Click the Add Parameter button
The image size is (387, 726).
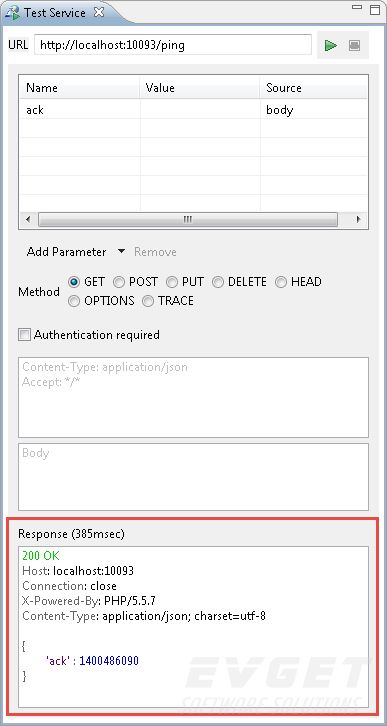coord(66,252)
